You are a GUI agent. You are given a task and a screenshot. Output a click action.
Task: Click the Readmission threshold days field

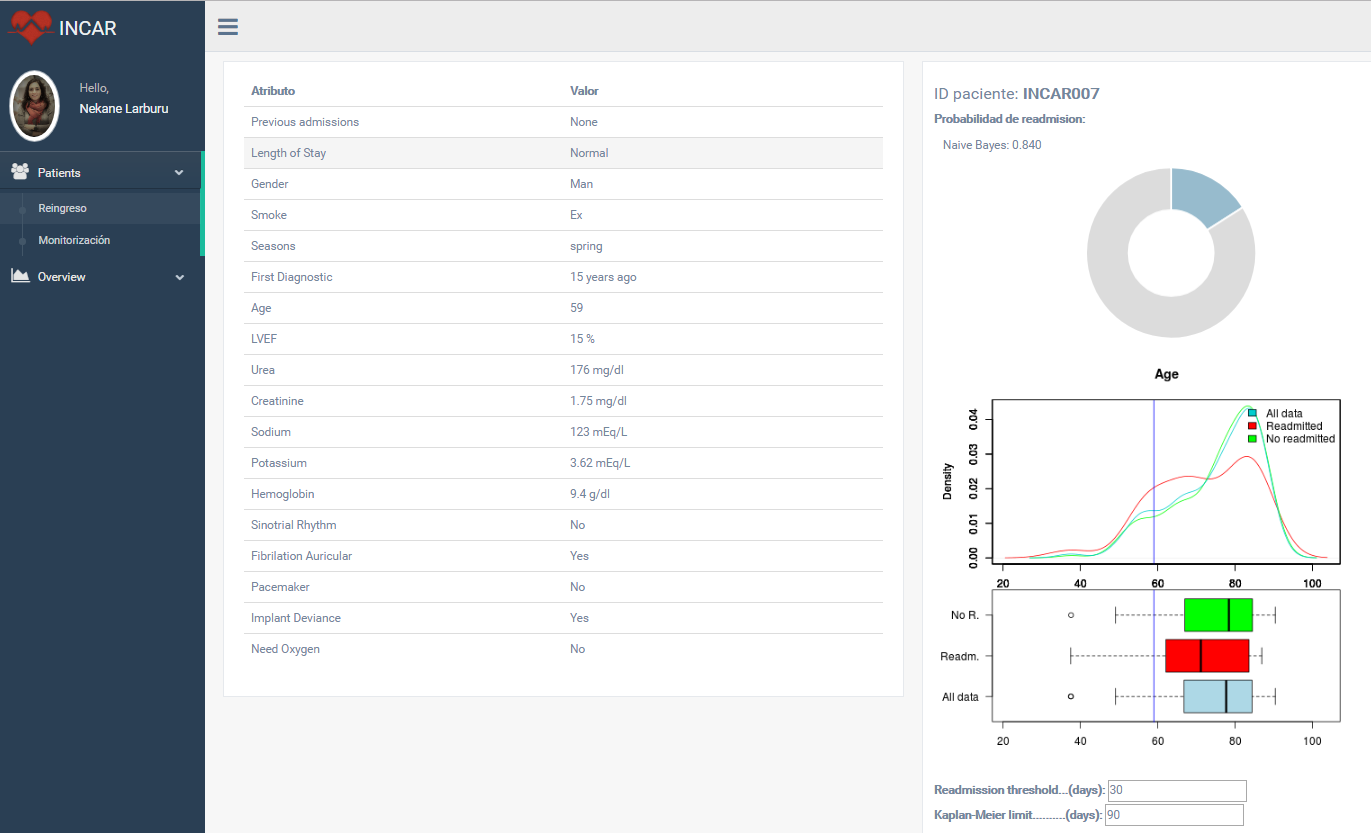pos(1176,790)
